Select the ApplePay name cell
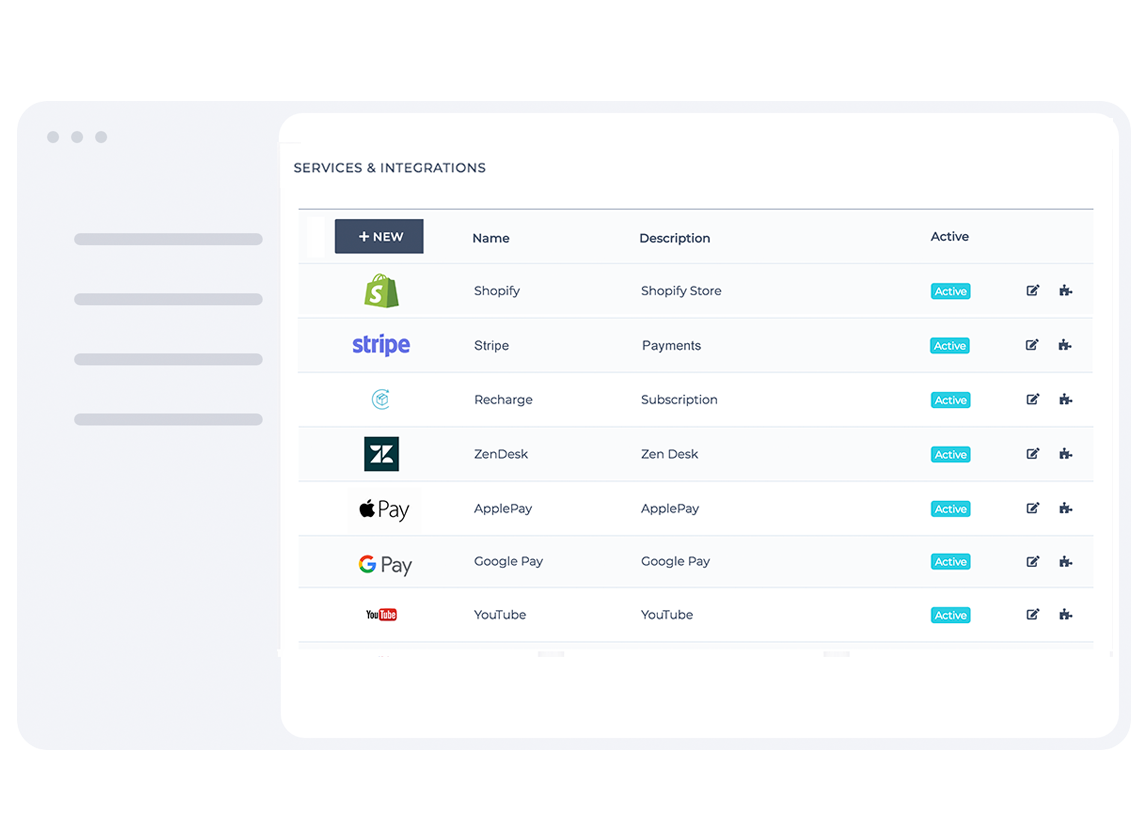Screen dimensions: 1148x840 point(503,509)
